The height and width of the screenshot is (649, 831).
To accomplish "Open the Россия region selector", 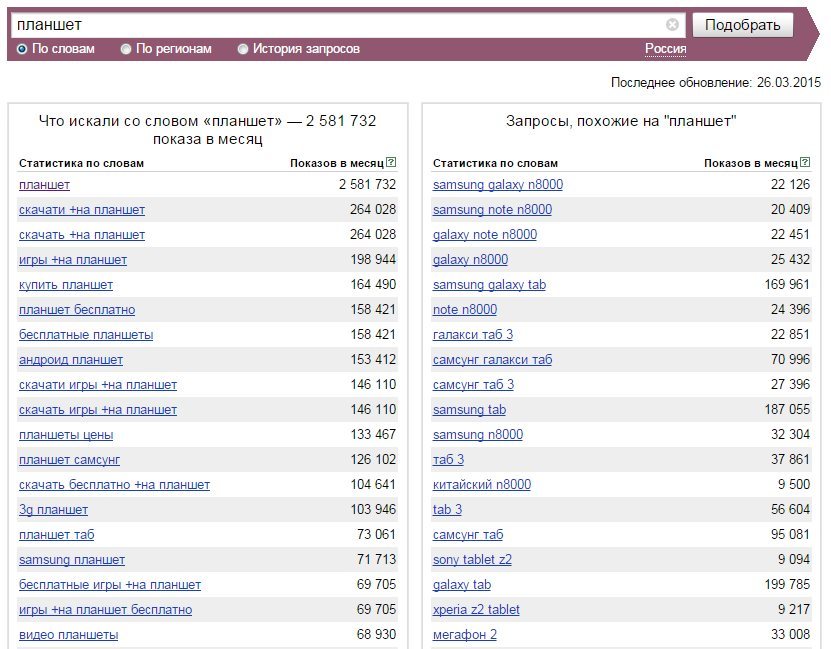I will 666,49.
